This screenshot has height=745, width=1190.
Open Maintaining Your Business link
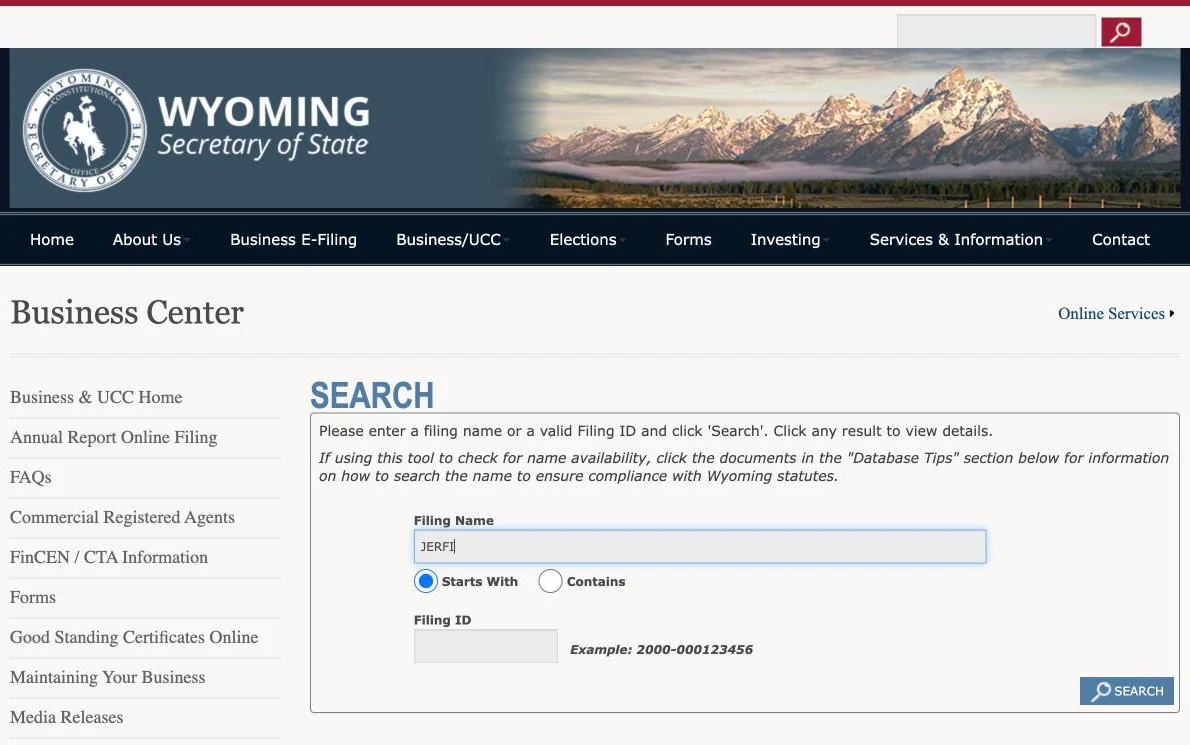[108, 677]
